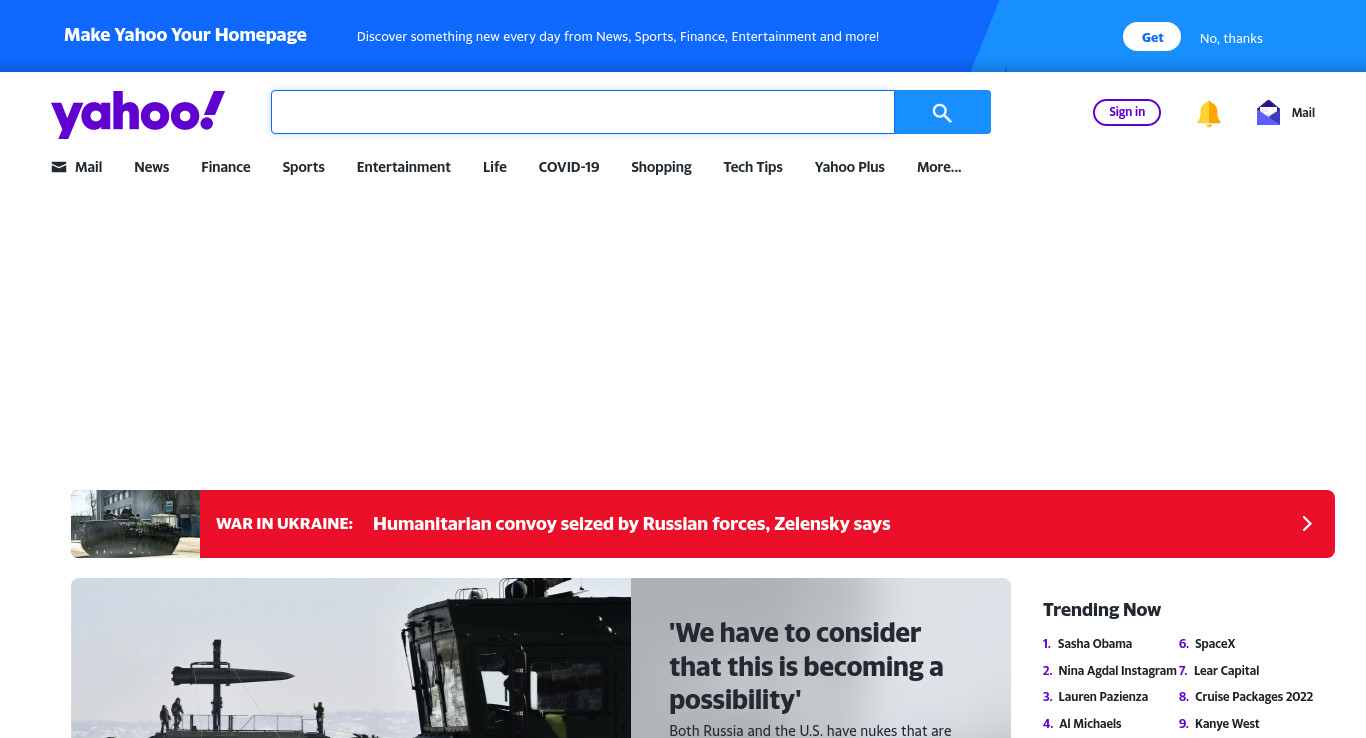This screenshot has width=1366, height=738.
Task: Open Mail via the envelope icon at top right
Action: (x=1268, y=112)
